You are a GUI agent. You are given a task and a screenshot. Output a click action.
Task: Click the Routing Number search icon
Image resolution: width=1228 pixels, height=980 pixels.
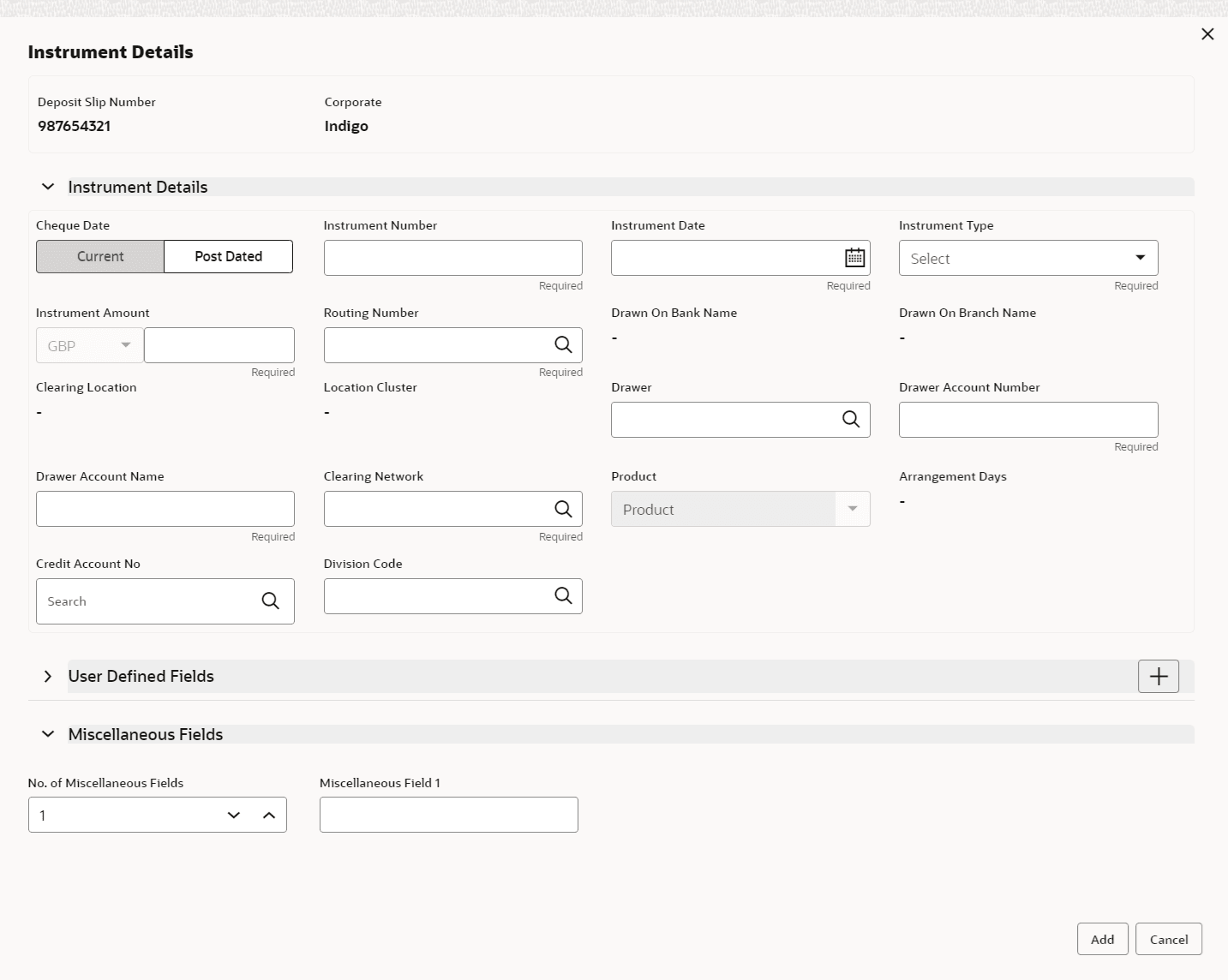(563, 344)
